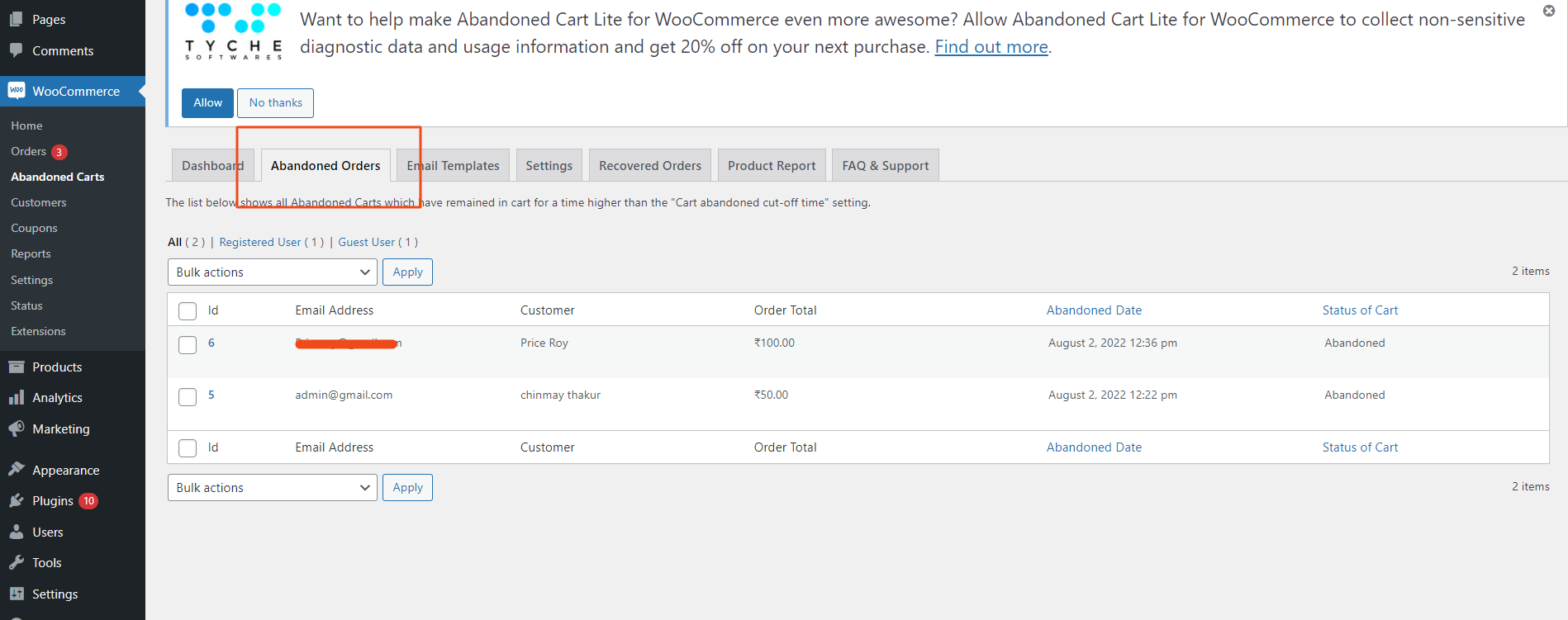Screen dimensions: 1568x620
Task: Filter by Guest User carts
Action: pos(378,242)
